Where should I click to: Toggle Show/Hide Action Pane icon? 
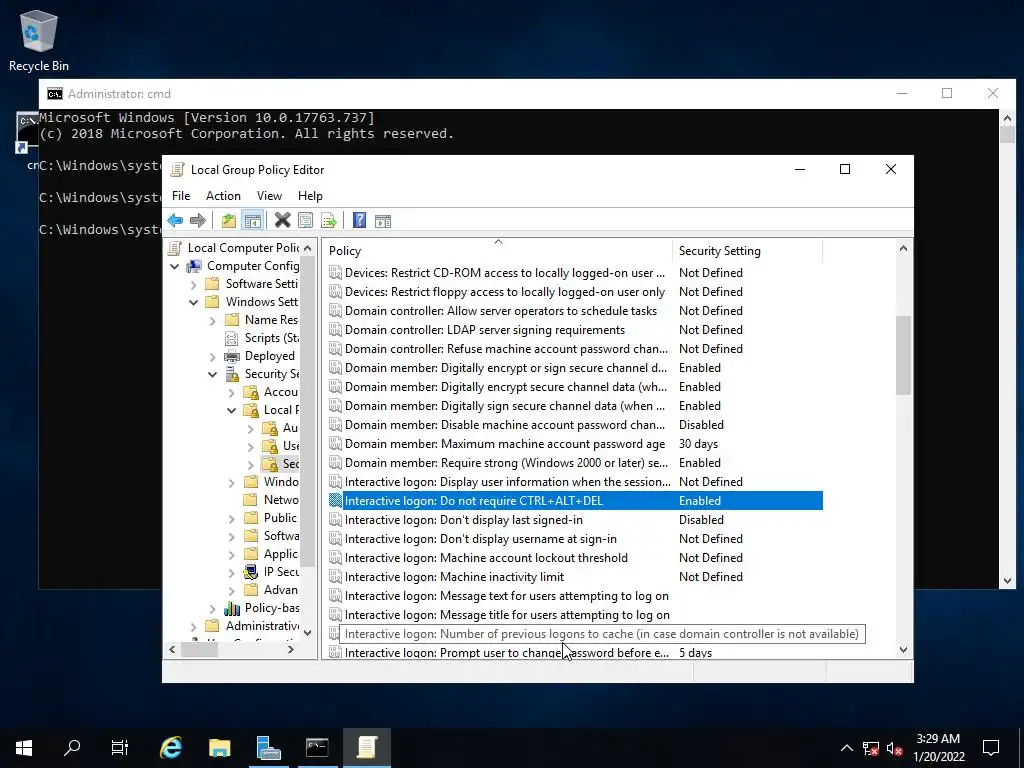(x=383, y=221)
